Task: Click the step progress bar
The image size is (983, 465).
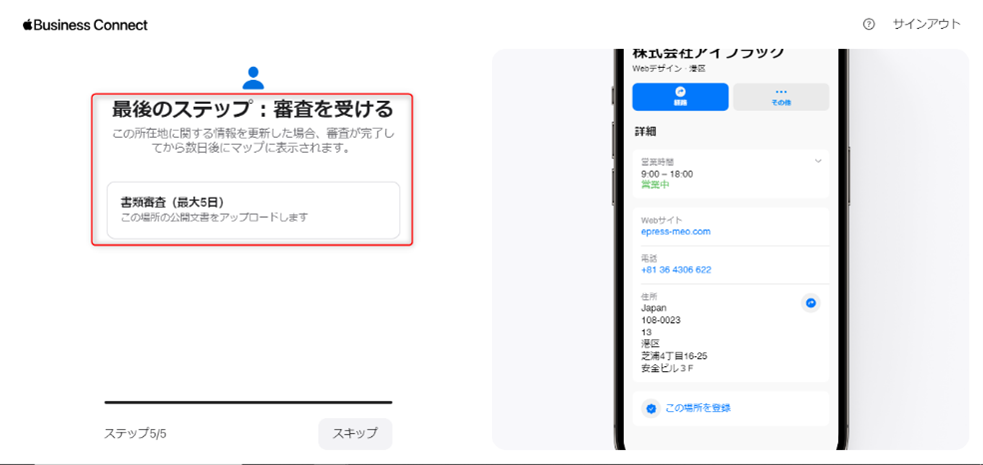Action: (x=248, y=402)
